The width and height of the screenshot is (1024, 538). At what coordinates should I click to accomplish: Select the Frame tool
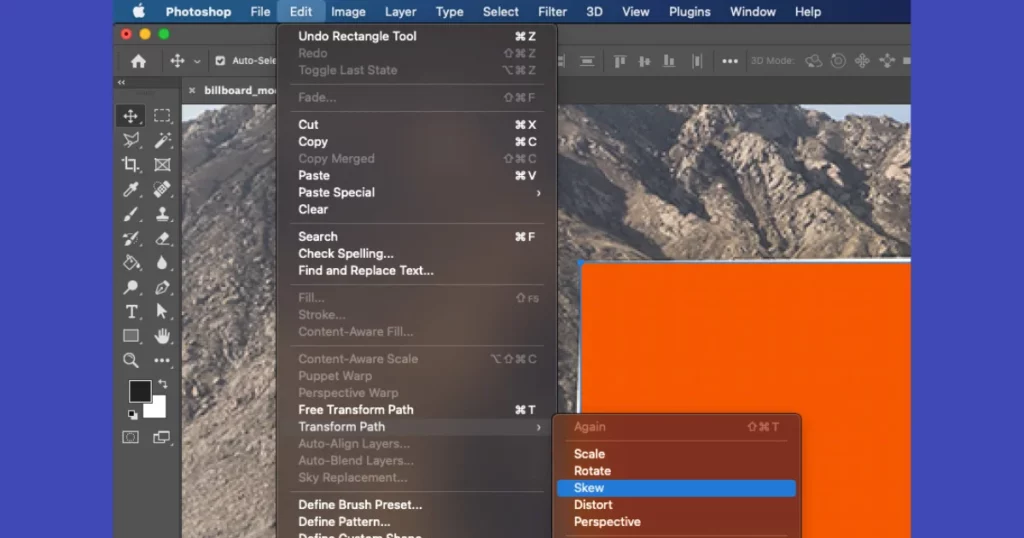pos(162,165)
